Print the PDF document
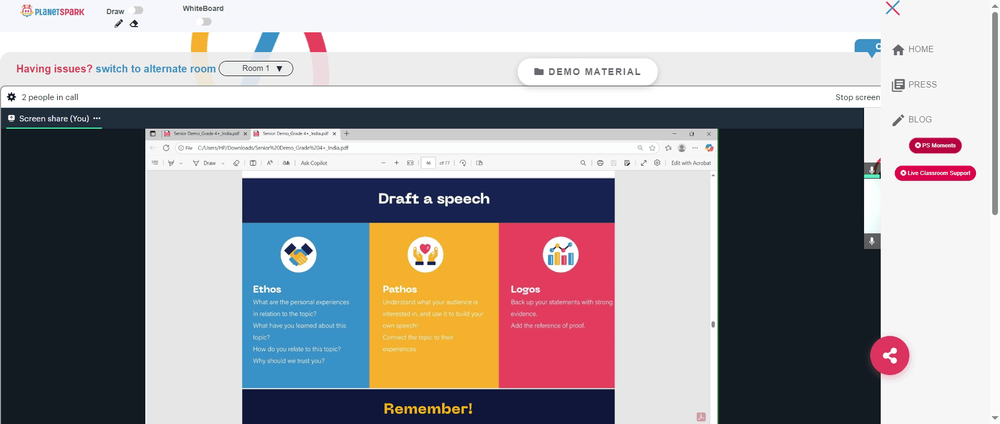This screenshot has height=424, width=1000. click(600, 163)
